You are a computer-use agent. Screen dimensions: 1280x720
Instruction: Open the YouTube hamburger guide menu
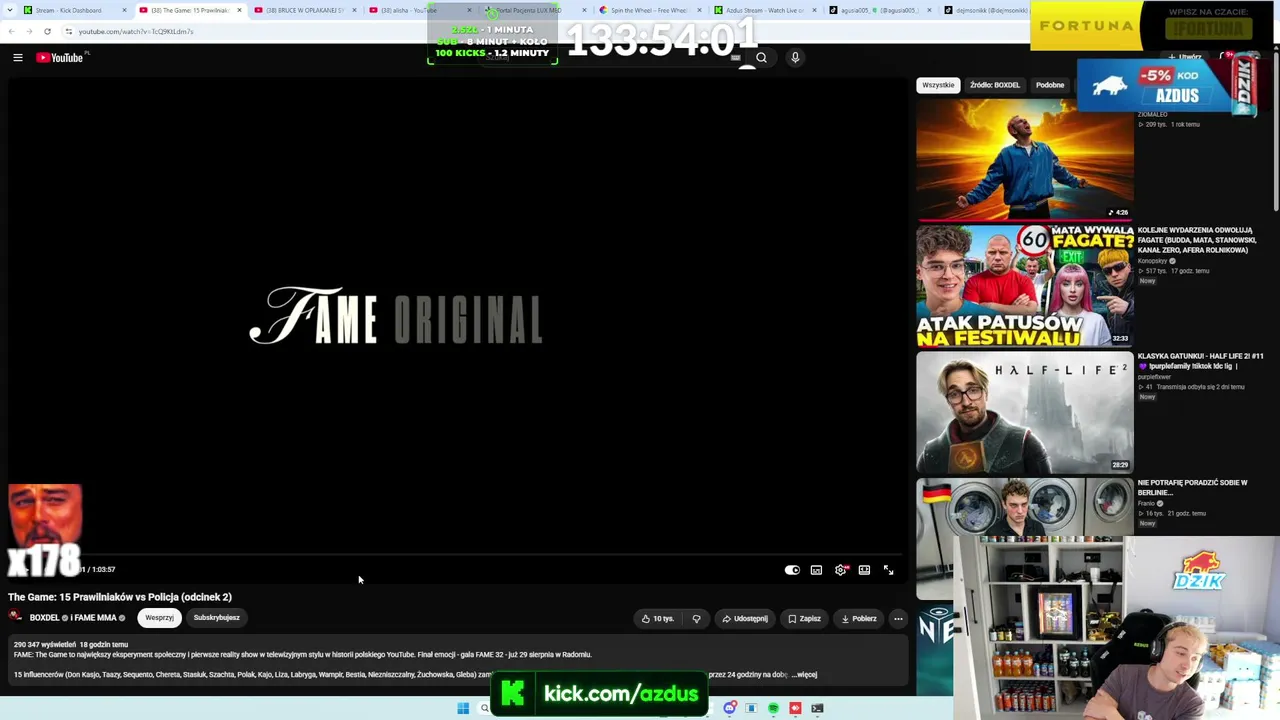(18, 58)
